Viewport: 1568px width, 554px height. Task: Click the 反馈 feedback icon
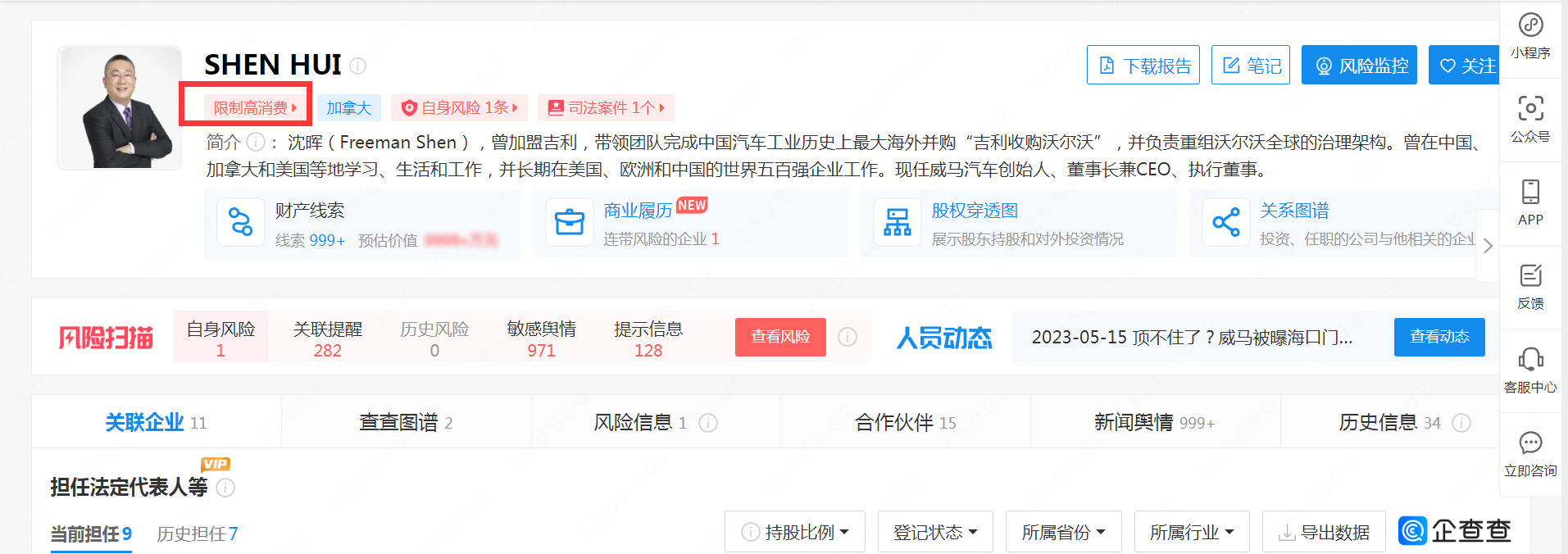coord(1530,275)
